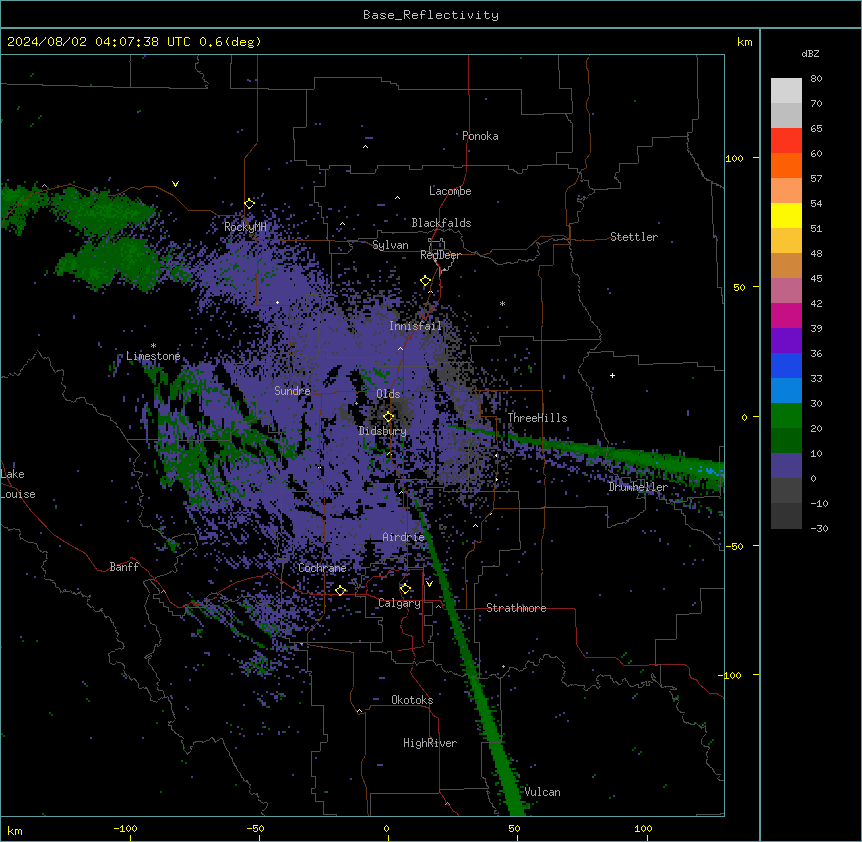Click the dBZ legend heading

pyautogui.click(x=810, y=53)
